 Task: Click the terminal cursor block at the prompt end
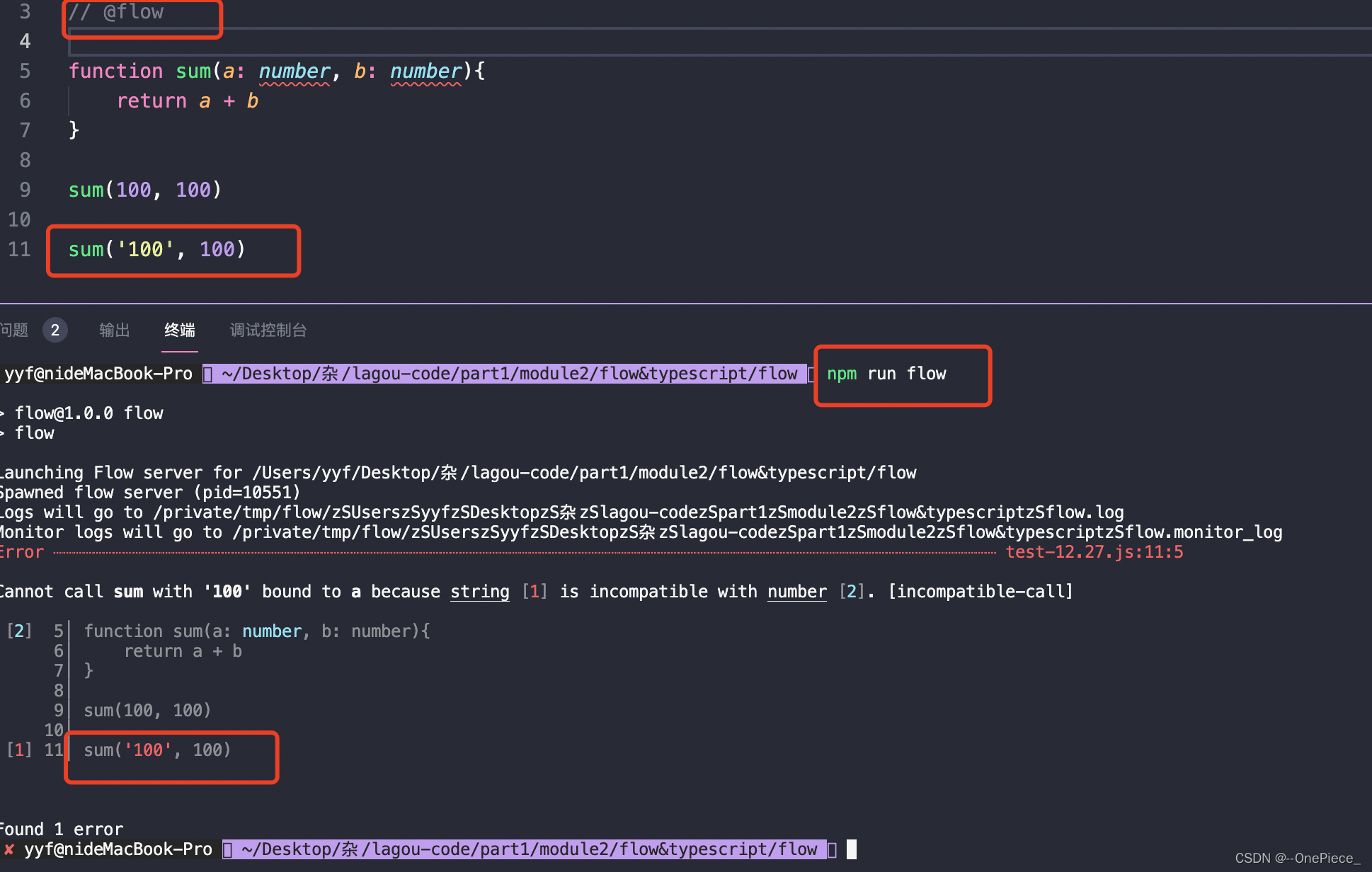tap(852, 849)
